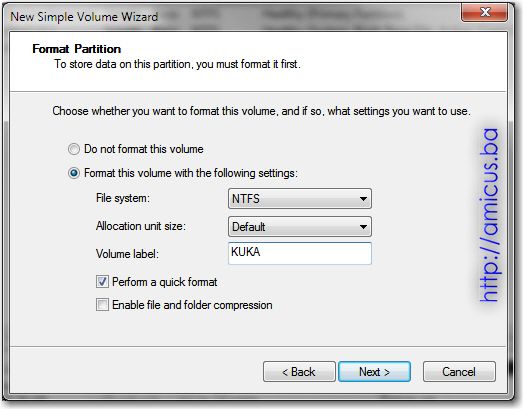Click the Volume label field containing KUKA
The image size is (523, 409).
(x=300, y=254)
